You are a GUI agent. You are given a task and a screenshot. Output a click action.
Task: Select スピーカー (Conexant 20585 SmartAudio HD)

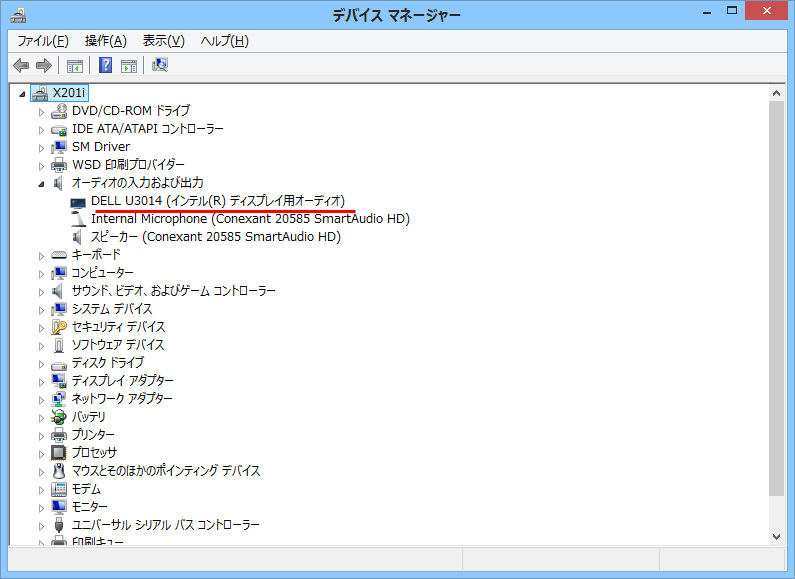click(x=215, y=237)
